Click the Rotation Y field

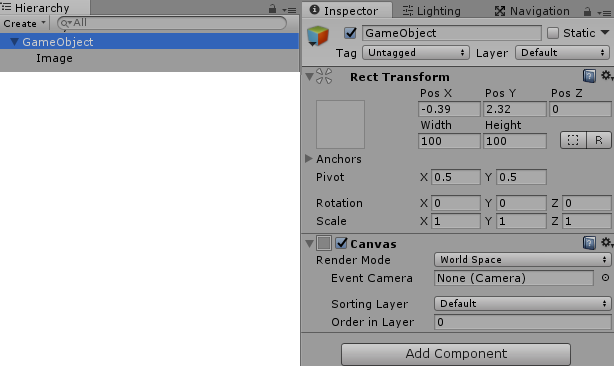[x=521, y=203]
